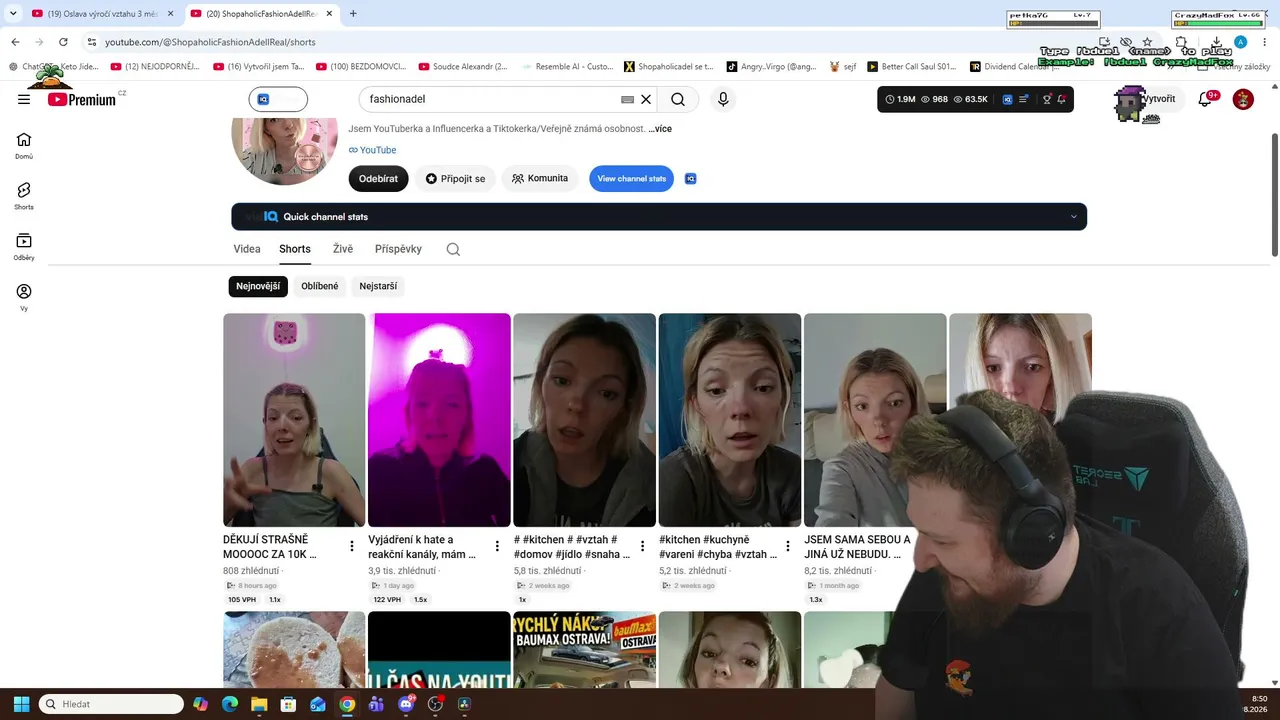
Task: Click View channel stats button
Action: (631, 179)
